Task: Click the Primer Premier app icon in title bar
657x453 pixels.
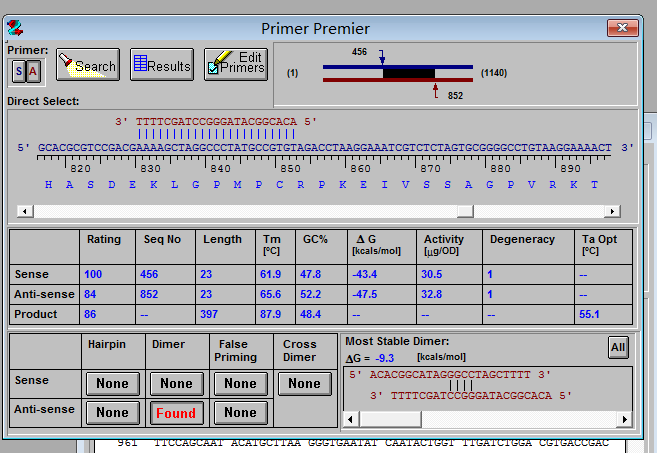Action: pyautogui.click(x=15, y=28)
